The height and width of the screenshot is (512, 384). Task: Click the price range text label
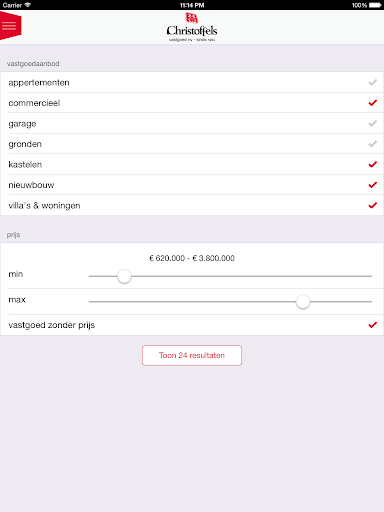click(192, 258)
